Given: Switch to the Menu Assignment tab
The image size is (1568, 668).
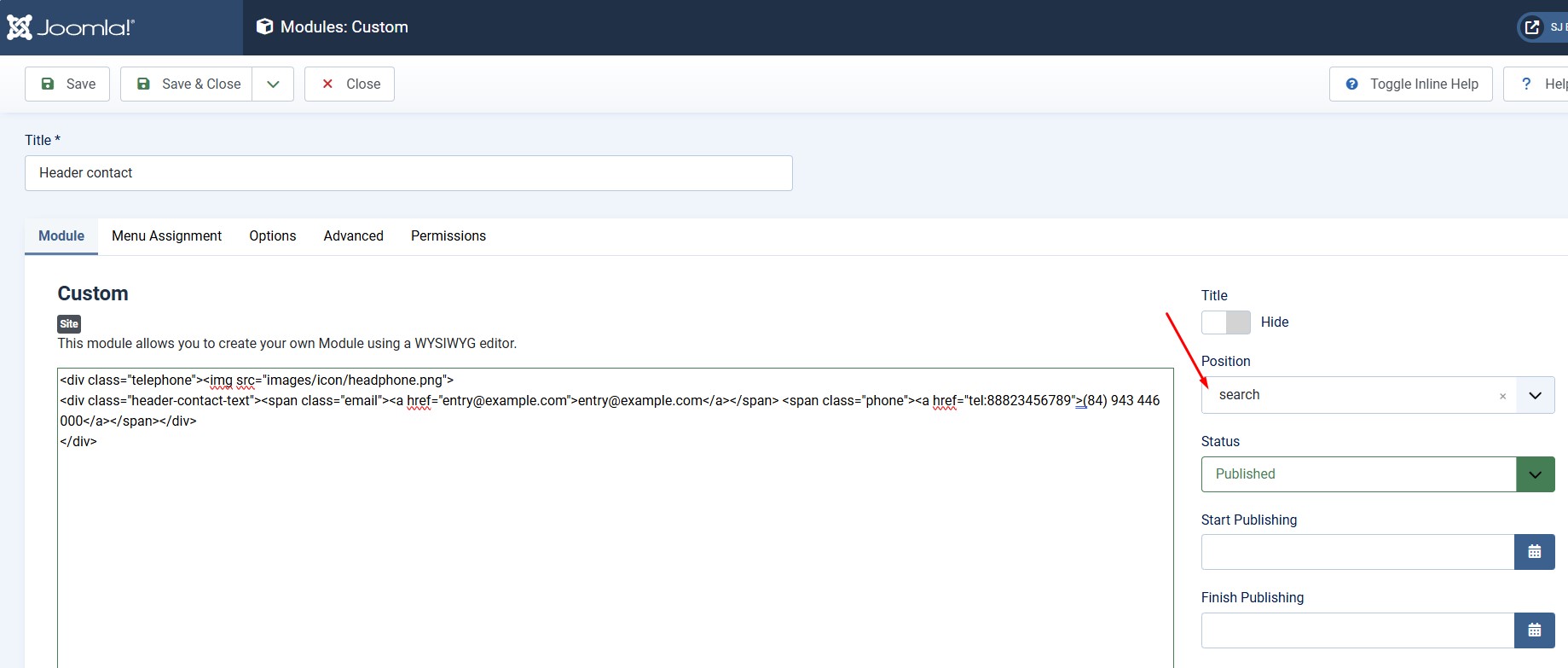Looking at the screenshot, I should 166,236.
